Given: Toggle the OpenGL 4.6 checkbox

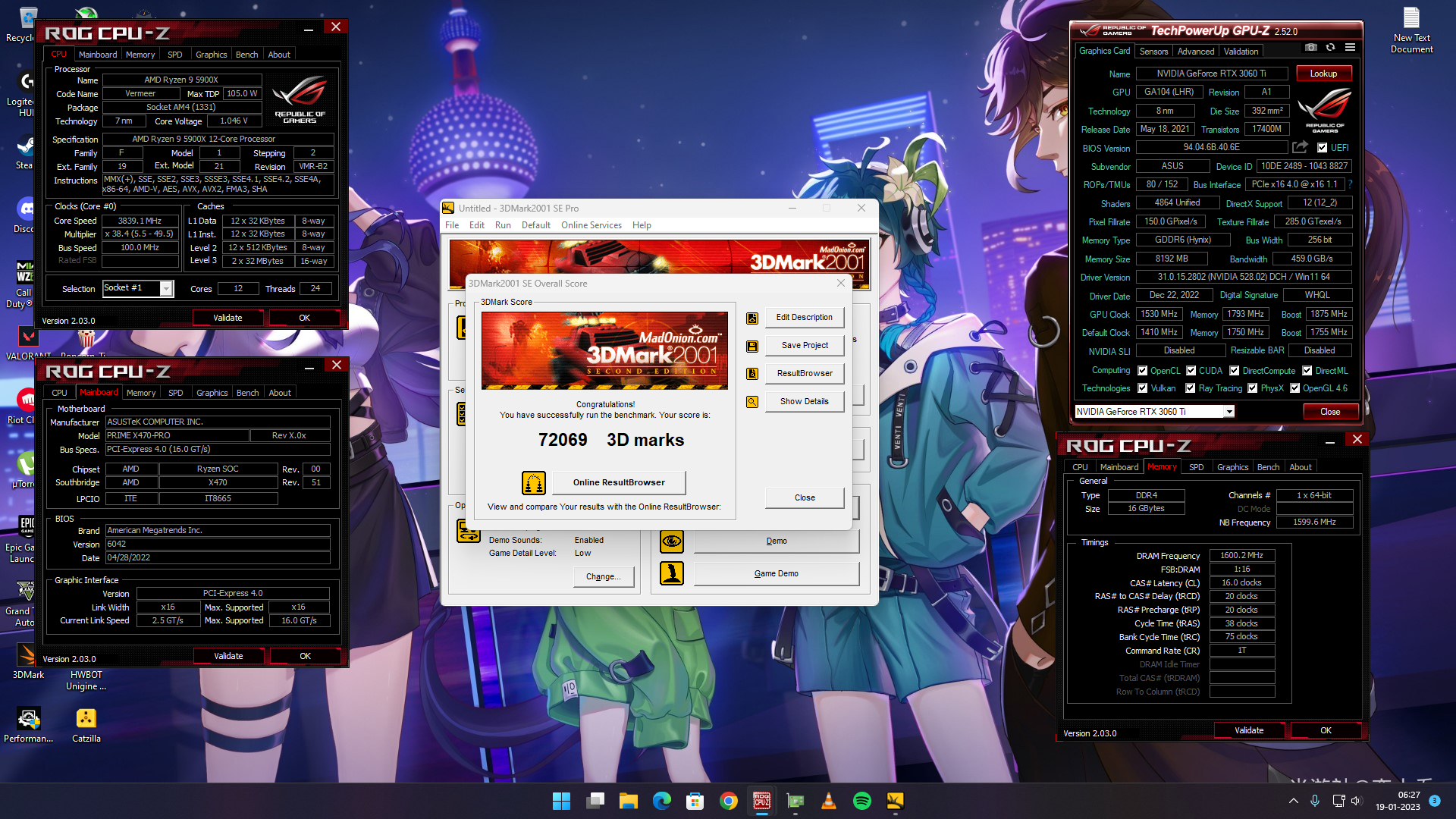Looking at the screenshot, I should [x=1295, y=388].
